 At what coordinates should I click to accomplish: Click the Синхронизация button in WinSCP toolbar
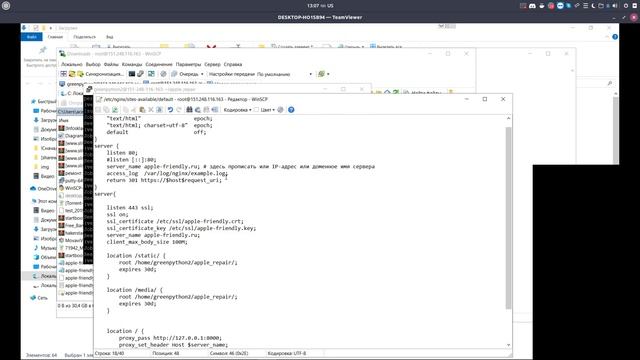tap(100, 74)
